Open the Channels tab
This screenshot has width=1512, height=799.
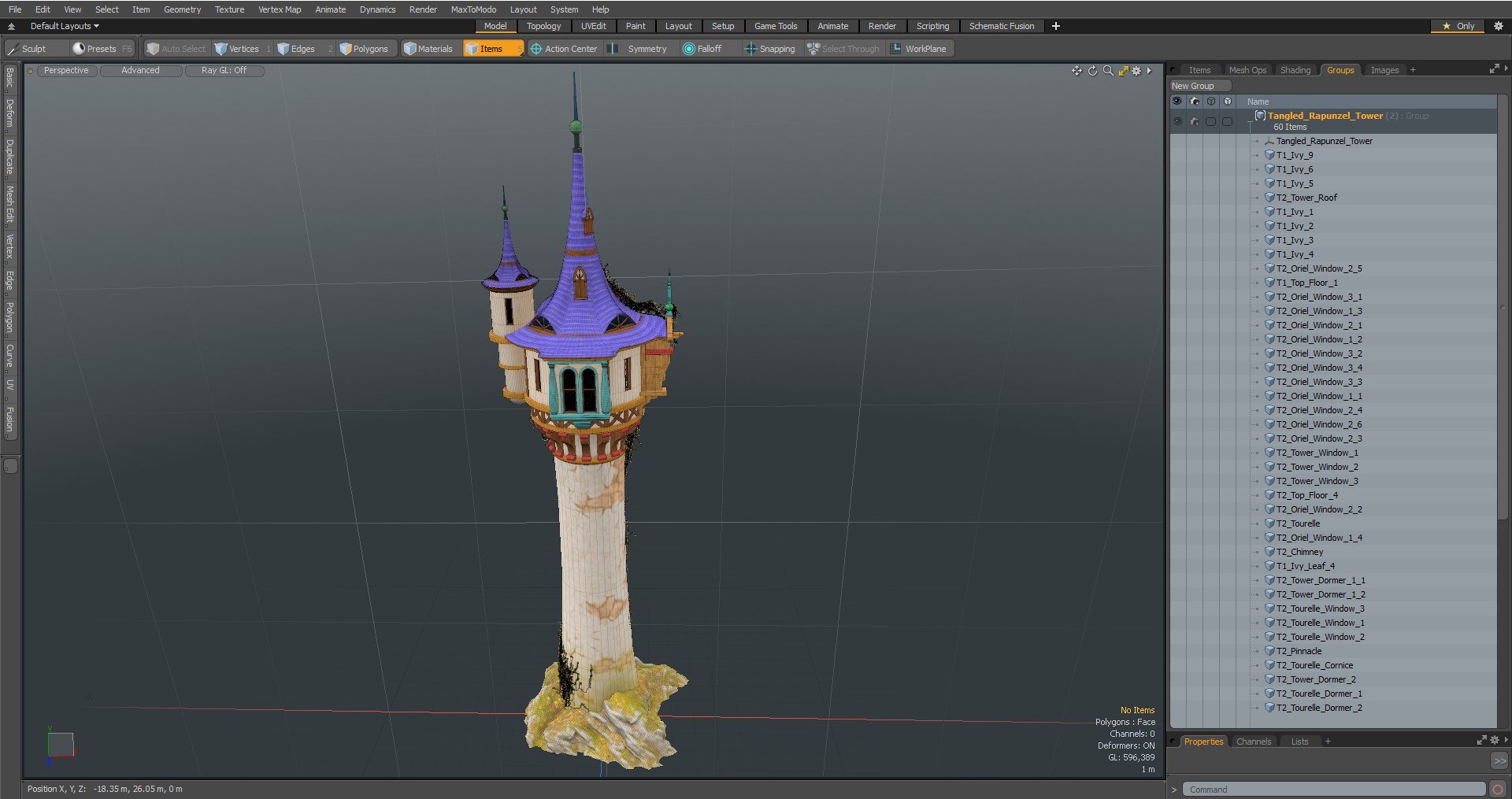pos(1254,742)
